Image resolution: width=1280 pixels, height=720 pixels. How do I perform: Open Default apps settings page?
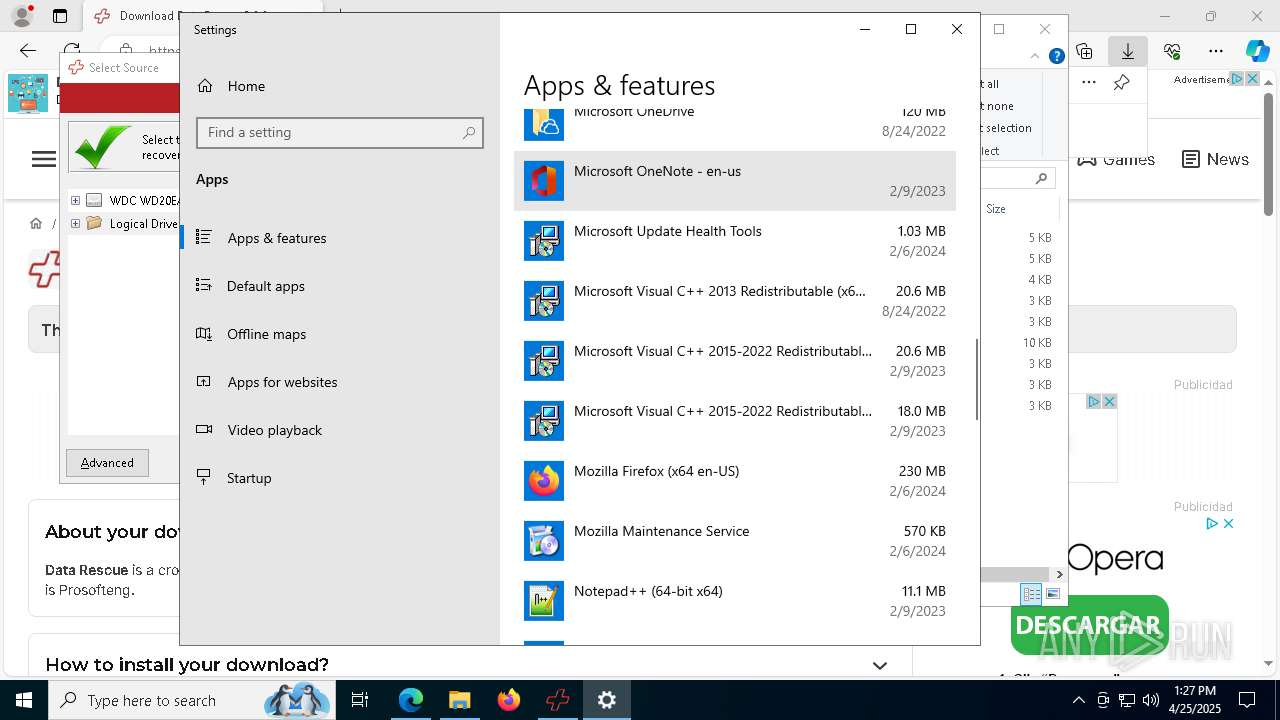click(340, 286)
